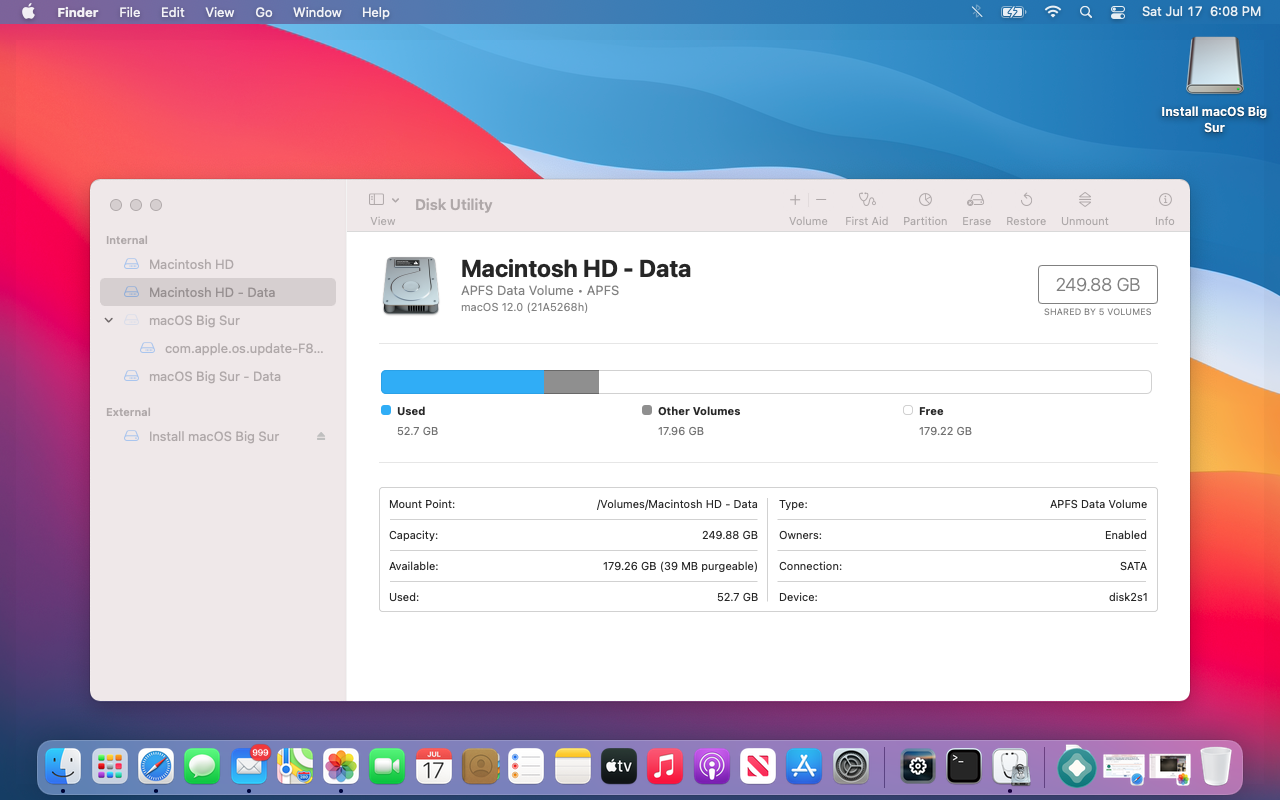This screenshot has width=1280, height=800.
Task: Select external Install macOS Big Sur disk
Action: [x=218, y=436]
